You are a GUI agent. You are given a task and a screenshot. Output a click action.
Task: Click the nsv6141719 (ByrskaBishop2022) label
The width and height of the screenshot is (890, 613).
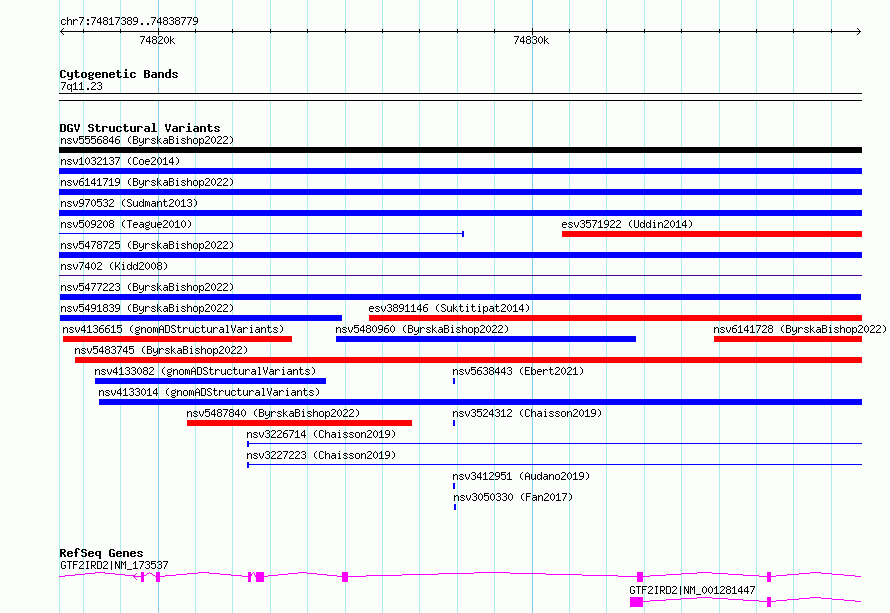point(147,182)
